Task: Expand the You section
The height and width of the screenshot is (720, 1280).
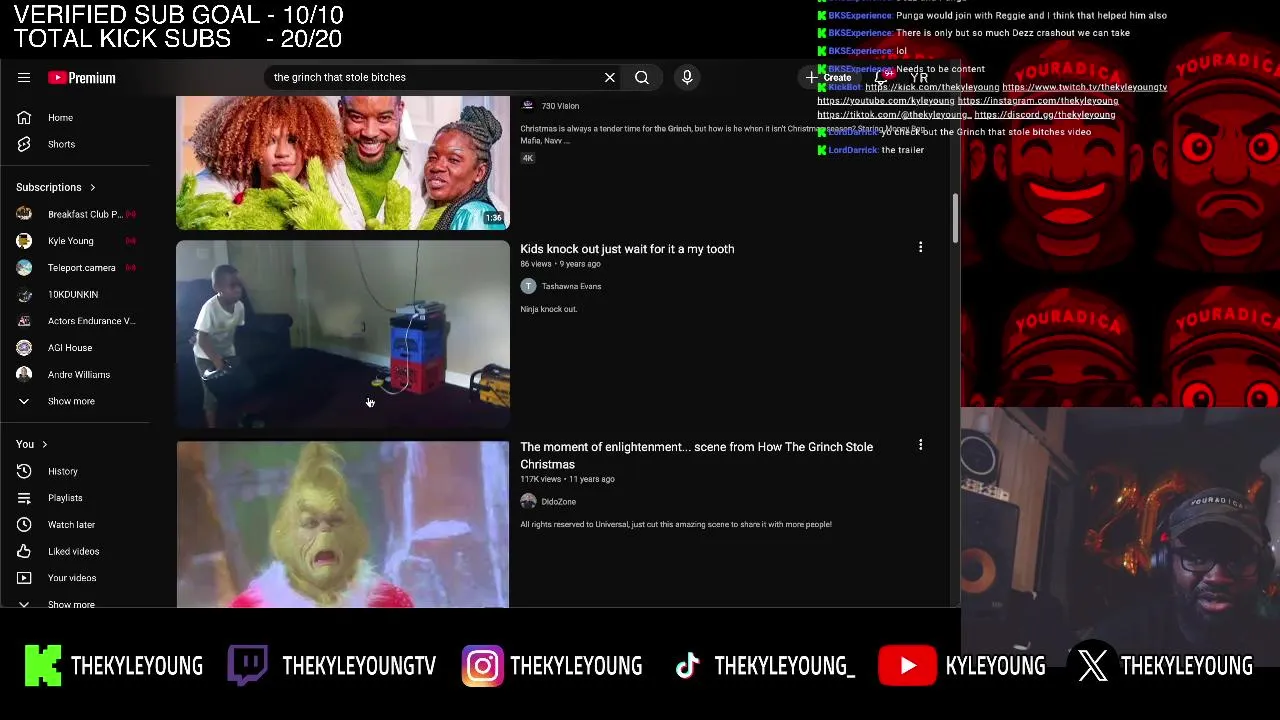Action: [32, 444]
